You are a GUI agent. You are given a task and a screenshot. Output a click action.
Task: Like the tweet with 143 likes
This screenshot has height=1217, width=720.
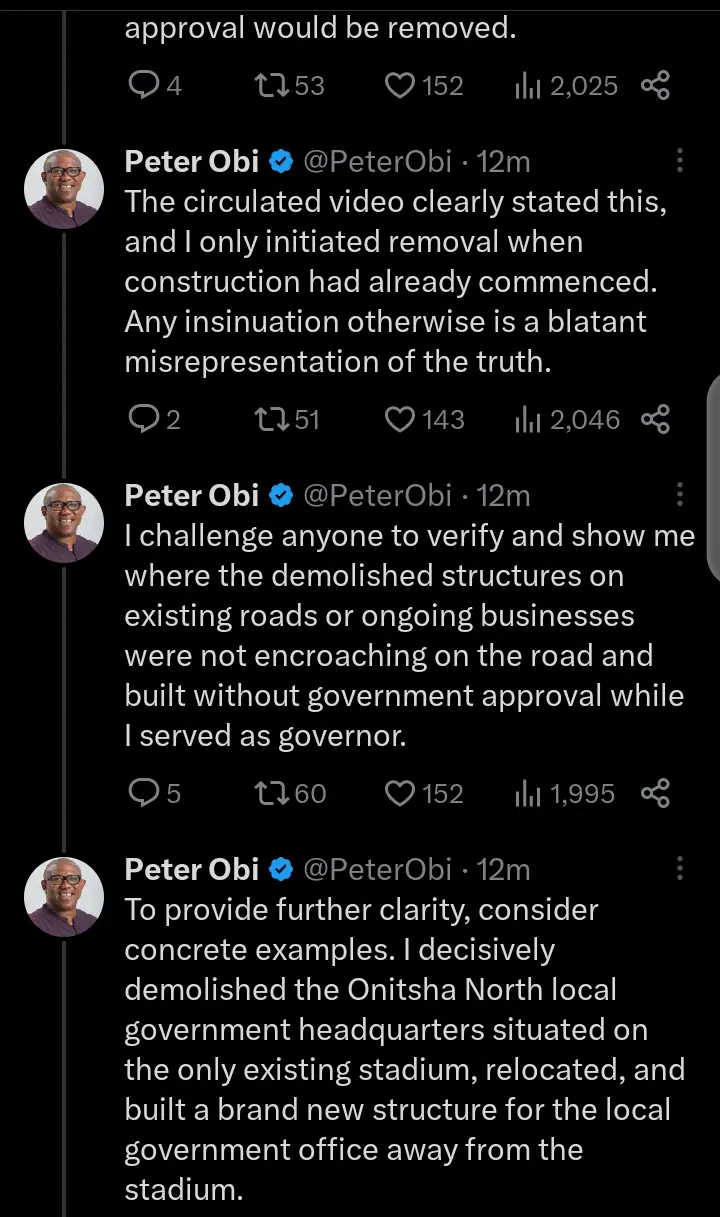(x=401, y=420)
